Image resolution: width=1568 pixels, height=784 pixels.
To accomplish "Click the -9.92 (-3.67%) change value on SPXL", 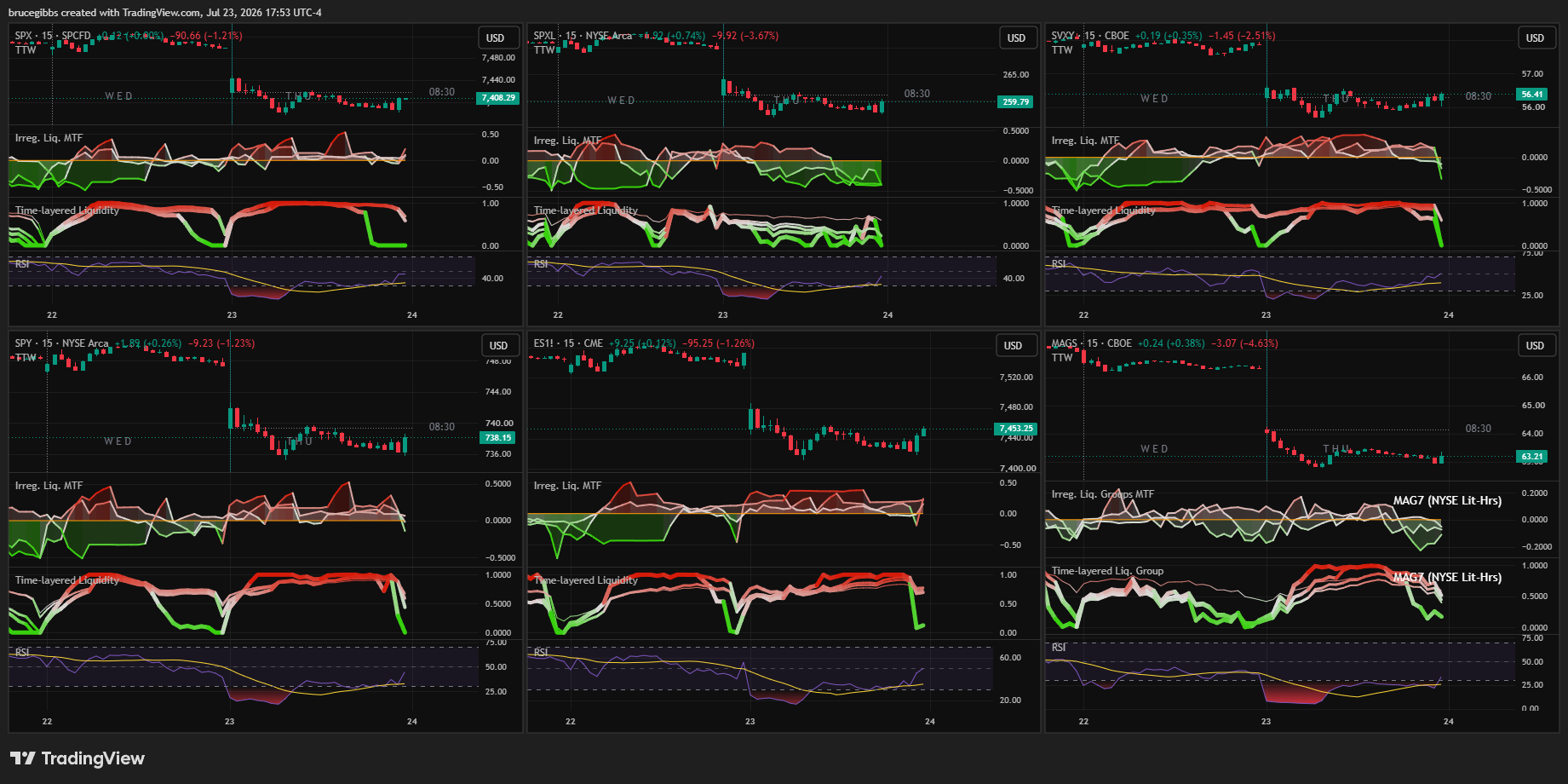I will point(745,36).
